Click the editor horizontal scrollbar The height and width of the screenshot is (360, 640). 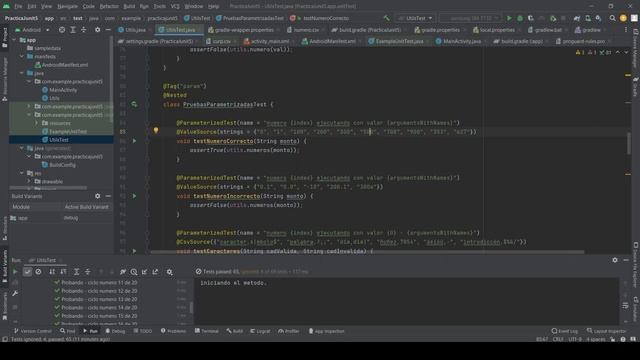(x=367, y=252)
